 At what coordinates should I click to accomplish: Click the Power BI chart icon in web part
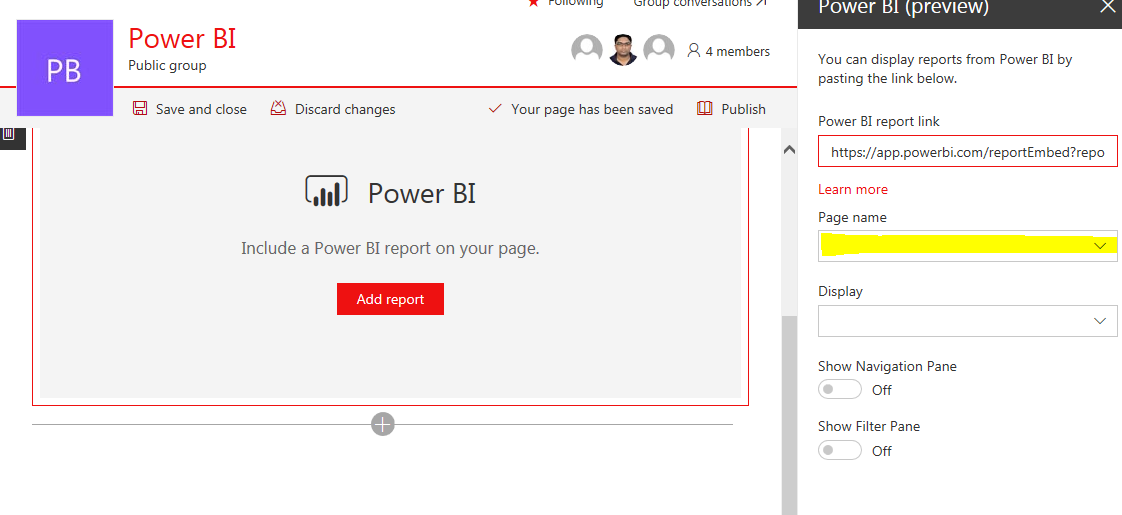point(326,191)
